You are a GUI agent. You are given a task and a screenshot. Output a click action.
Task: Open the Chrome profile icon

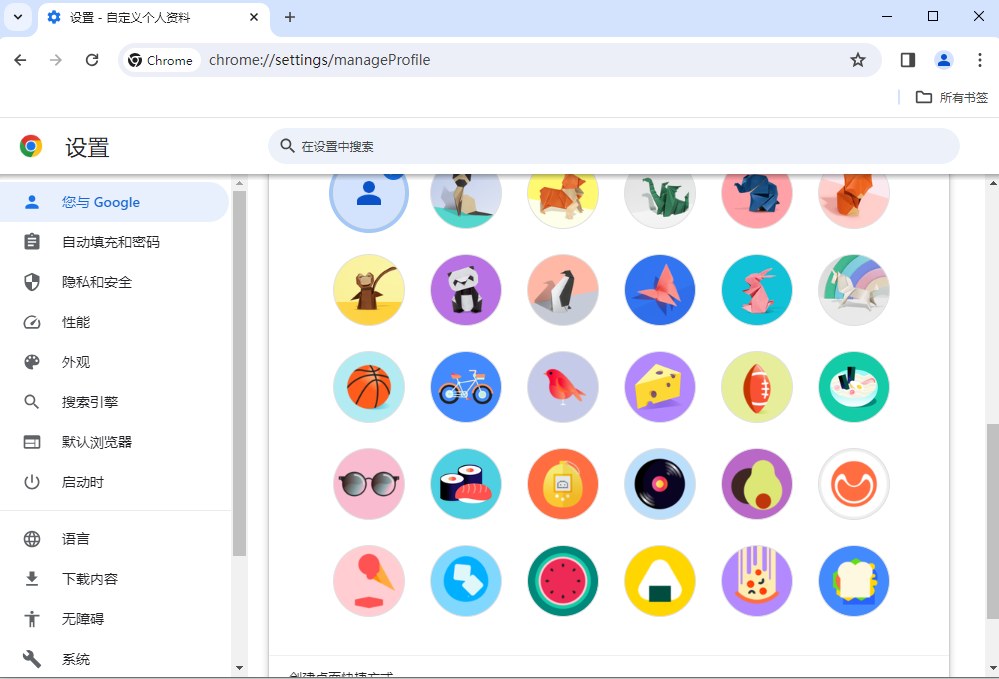pyautogui.click(x=944, y=60)
